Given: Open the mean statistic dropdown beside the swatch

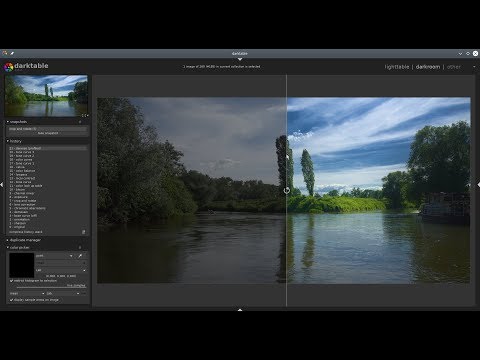Looking at the screenshot, I should (61, 263).
